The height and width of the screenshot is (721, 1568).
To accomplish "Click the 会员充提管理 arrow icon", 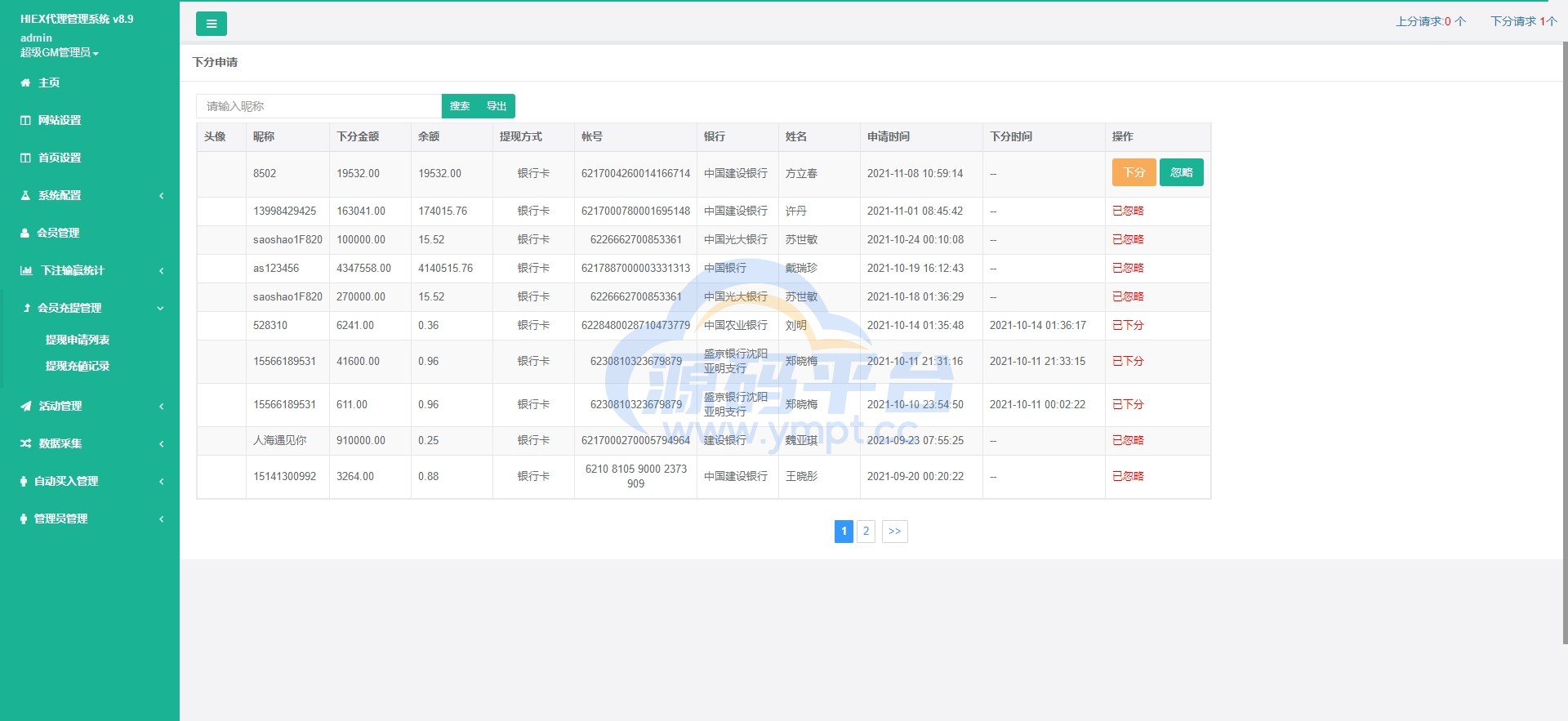I will point(27,308).
